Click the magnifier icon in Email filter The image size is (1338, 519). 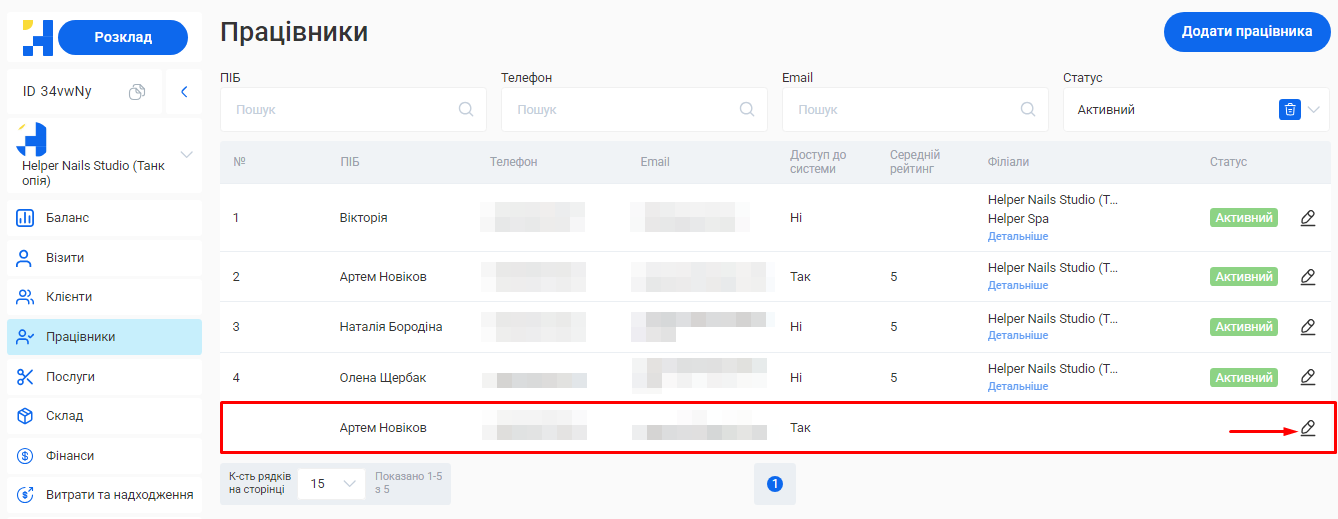(x=1028, y=110)
